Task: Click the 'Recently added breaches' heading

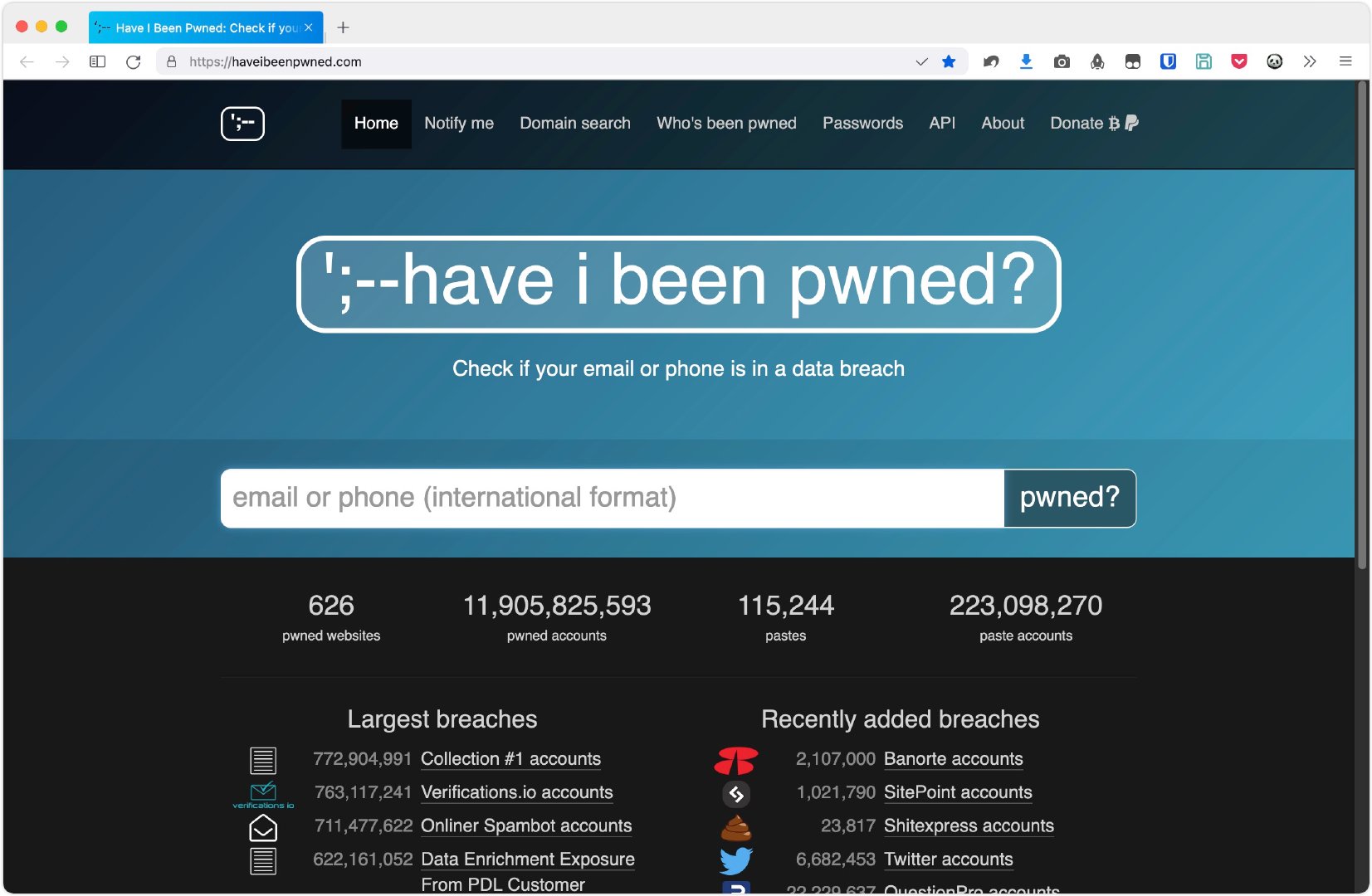Action: [x=901, y=719]
